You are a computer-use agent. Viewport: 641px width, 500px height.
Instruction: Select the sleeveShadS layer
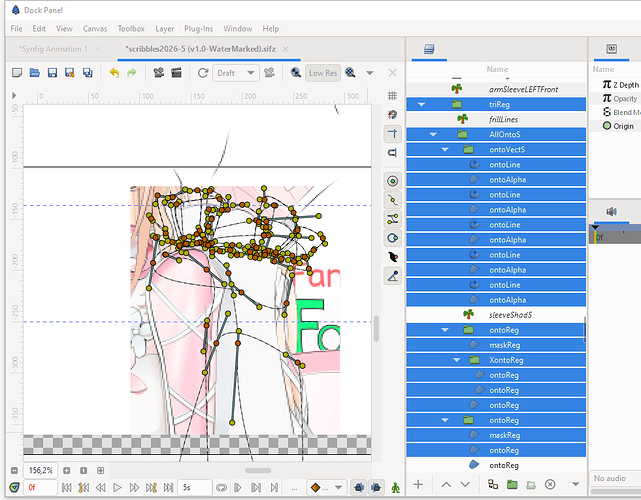pos(496,315)
